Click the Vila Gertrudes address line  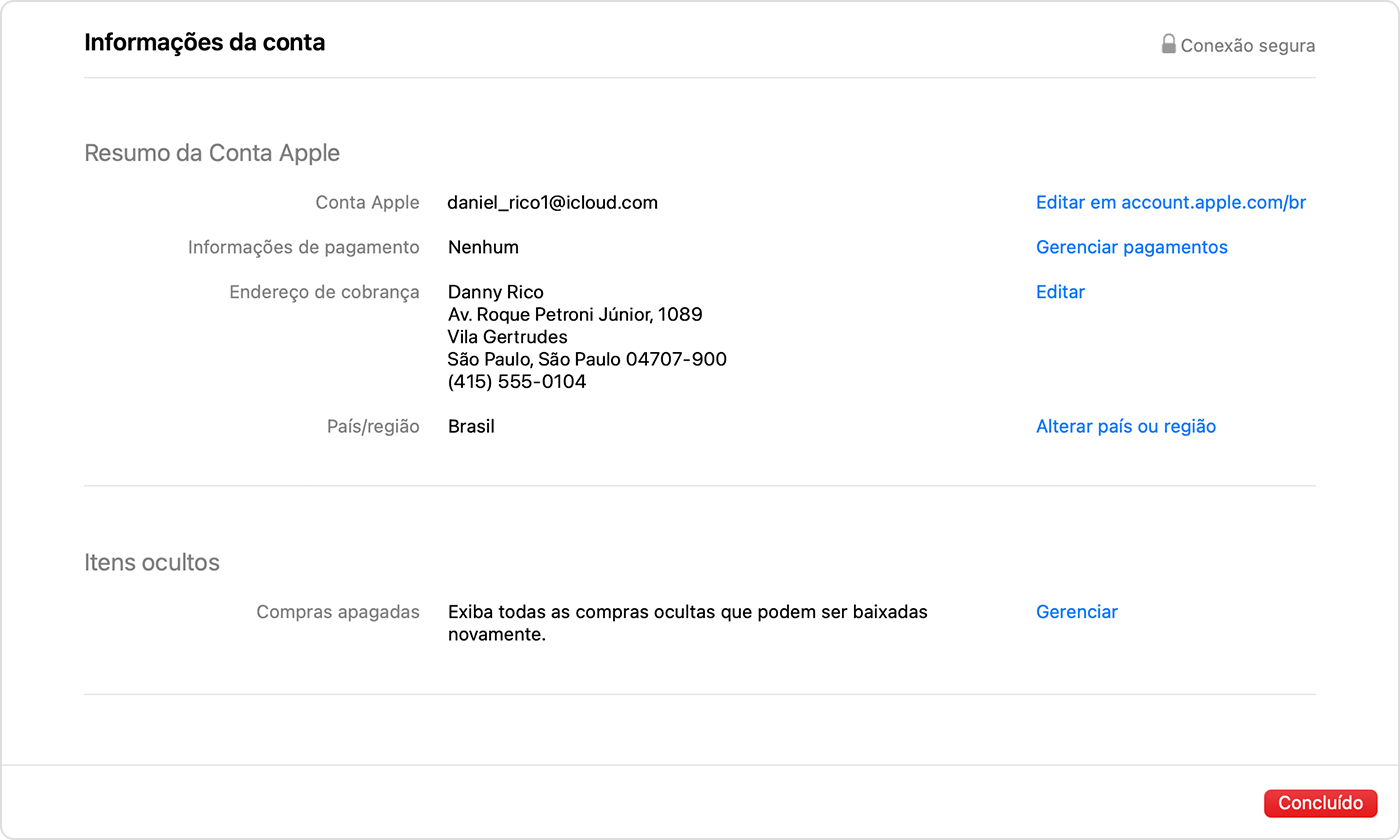point(508,337)
